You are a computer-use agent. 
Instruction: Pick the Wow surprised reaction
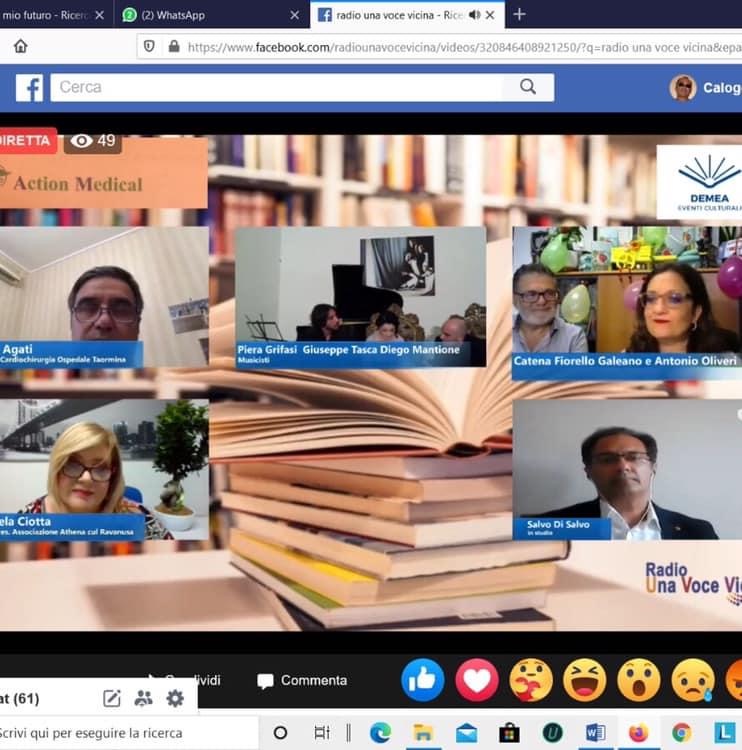[638, 680]
